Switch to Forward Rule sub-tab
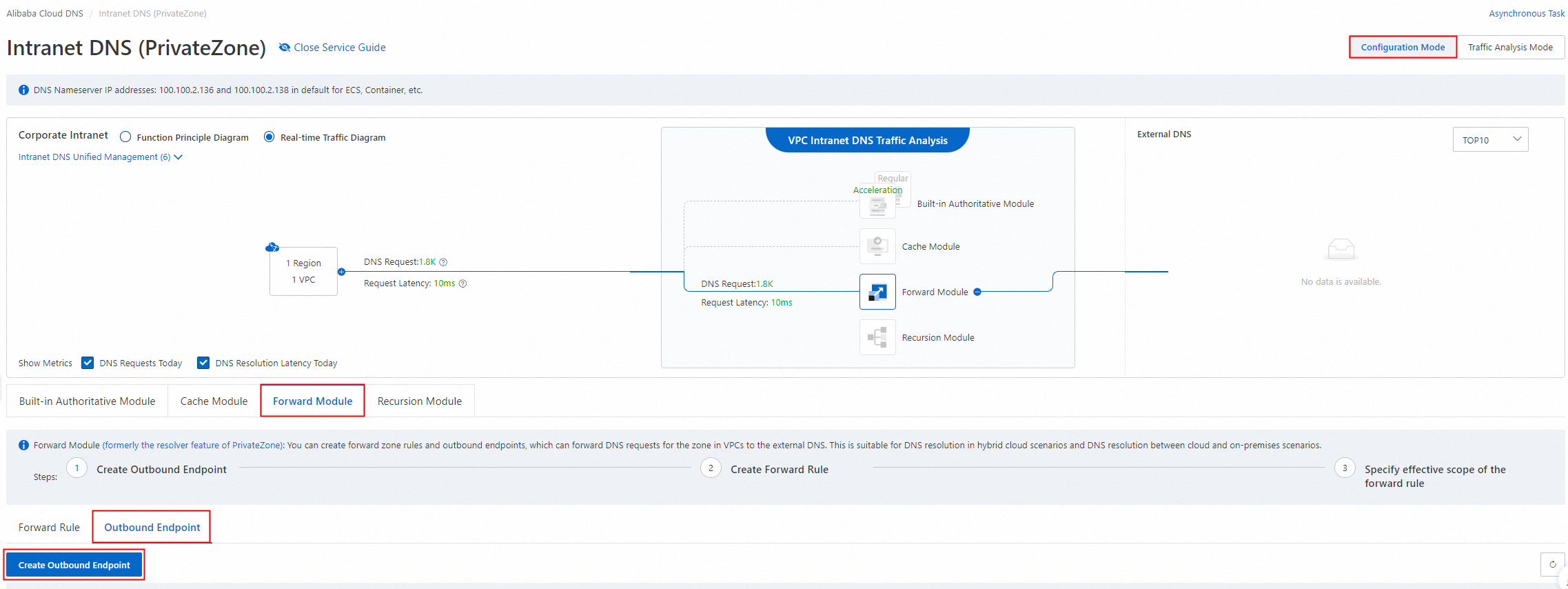The image size is (1568, 589). click(49, 528)
